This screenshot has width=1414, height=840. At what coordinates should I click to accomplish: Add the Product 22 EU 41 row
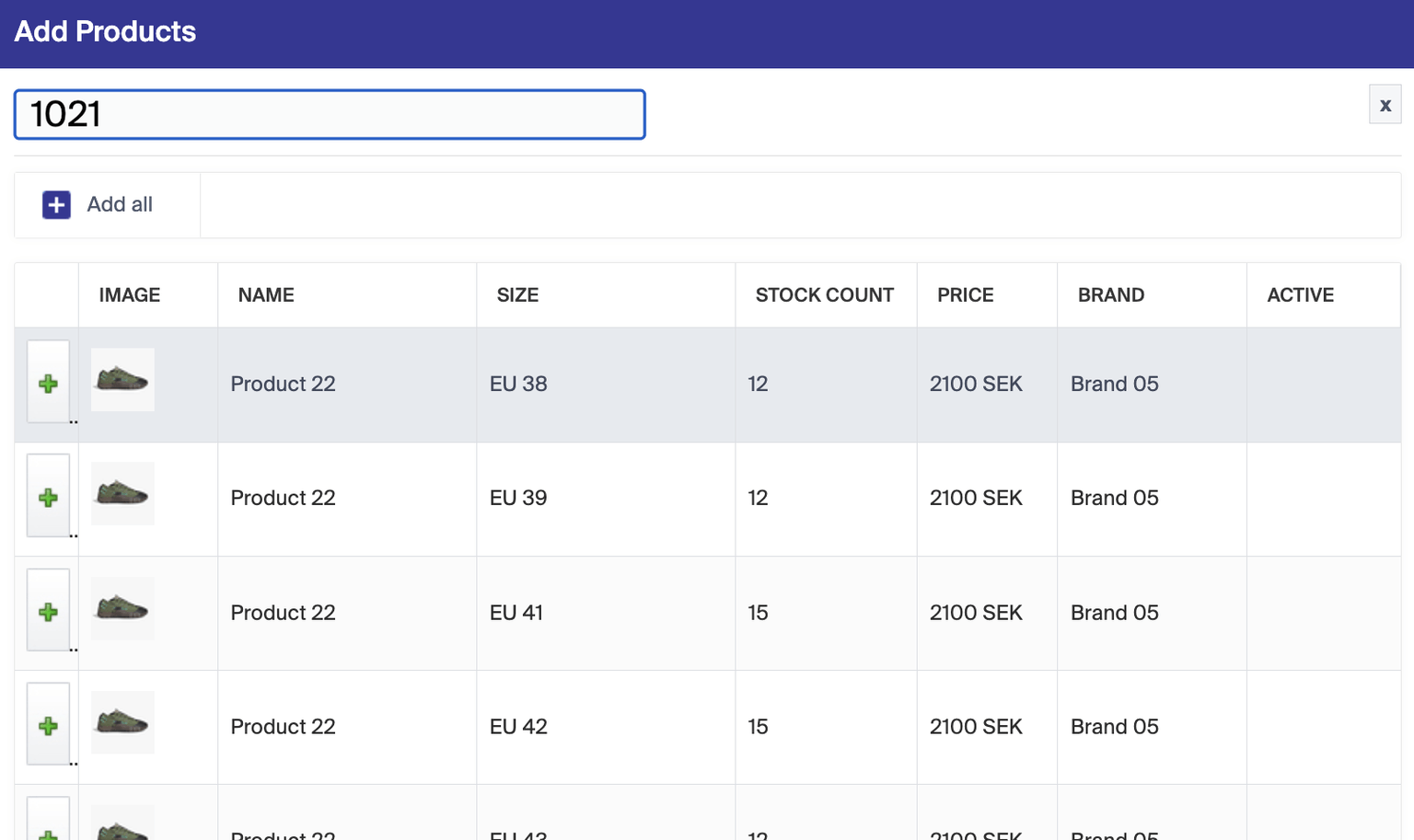(48, 611)
